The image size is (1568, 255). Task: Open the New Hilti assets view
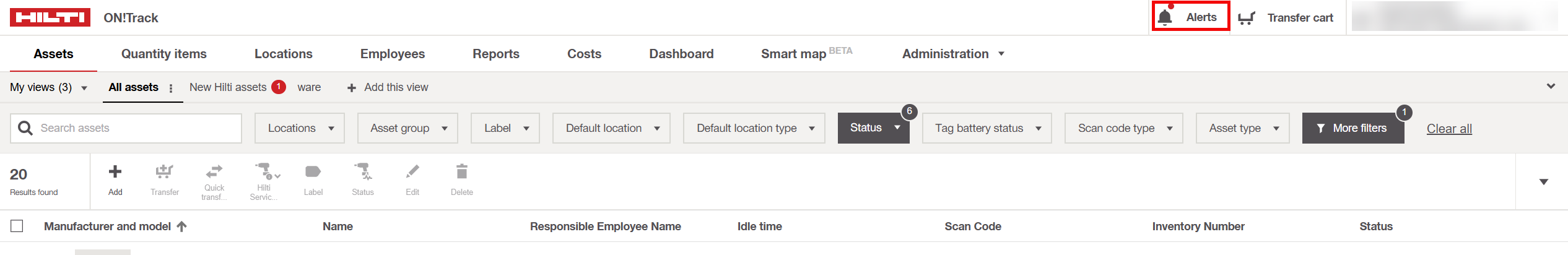pos(228,87)
